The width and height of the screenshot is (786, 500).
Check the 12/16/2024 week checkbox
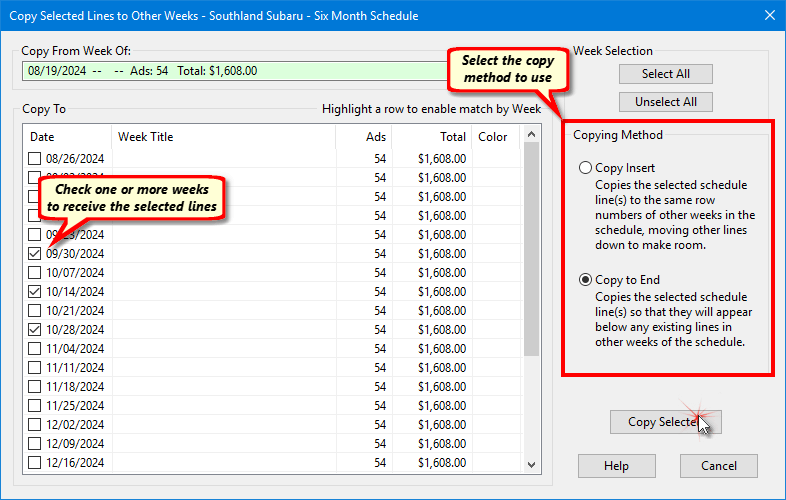[x=34, y=462]
